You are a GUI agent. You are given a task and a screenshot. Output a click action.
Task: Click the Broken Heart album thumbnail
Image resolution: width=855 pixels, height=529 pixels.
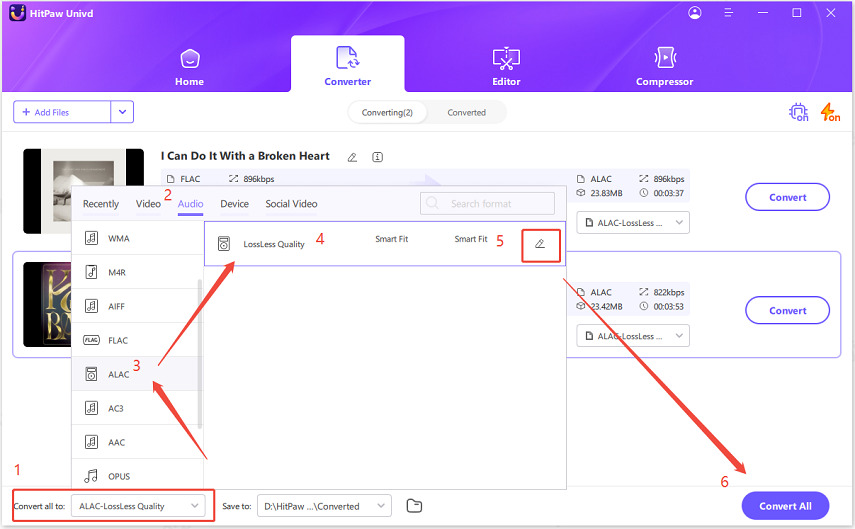(83, 191)
